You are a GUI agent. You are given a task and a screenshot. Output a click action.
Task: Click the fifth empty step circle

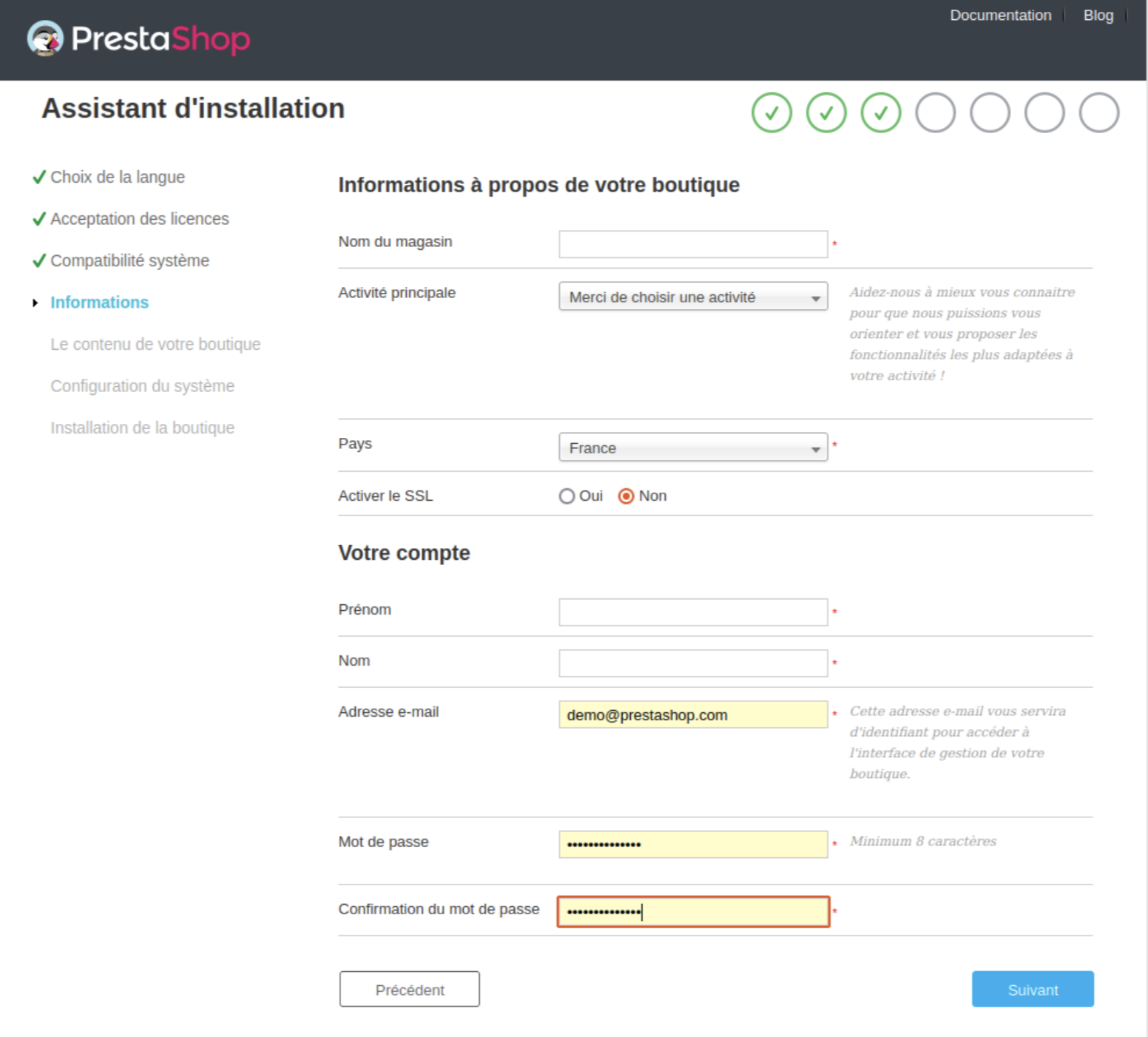point(990,112)
